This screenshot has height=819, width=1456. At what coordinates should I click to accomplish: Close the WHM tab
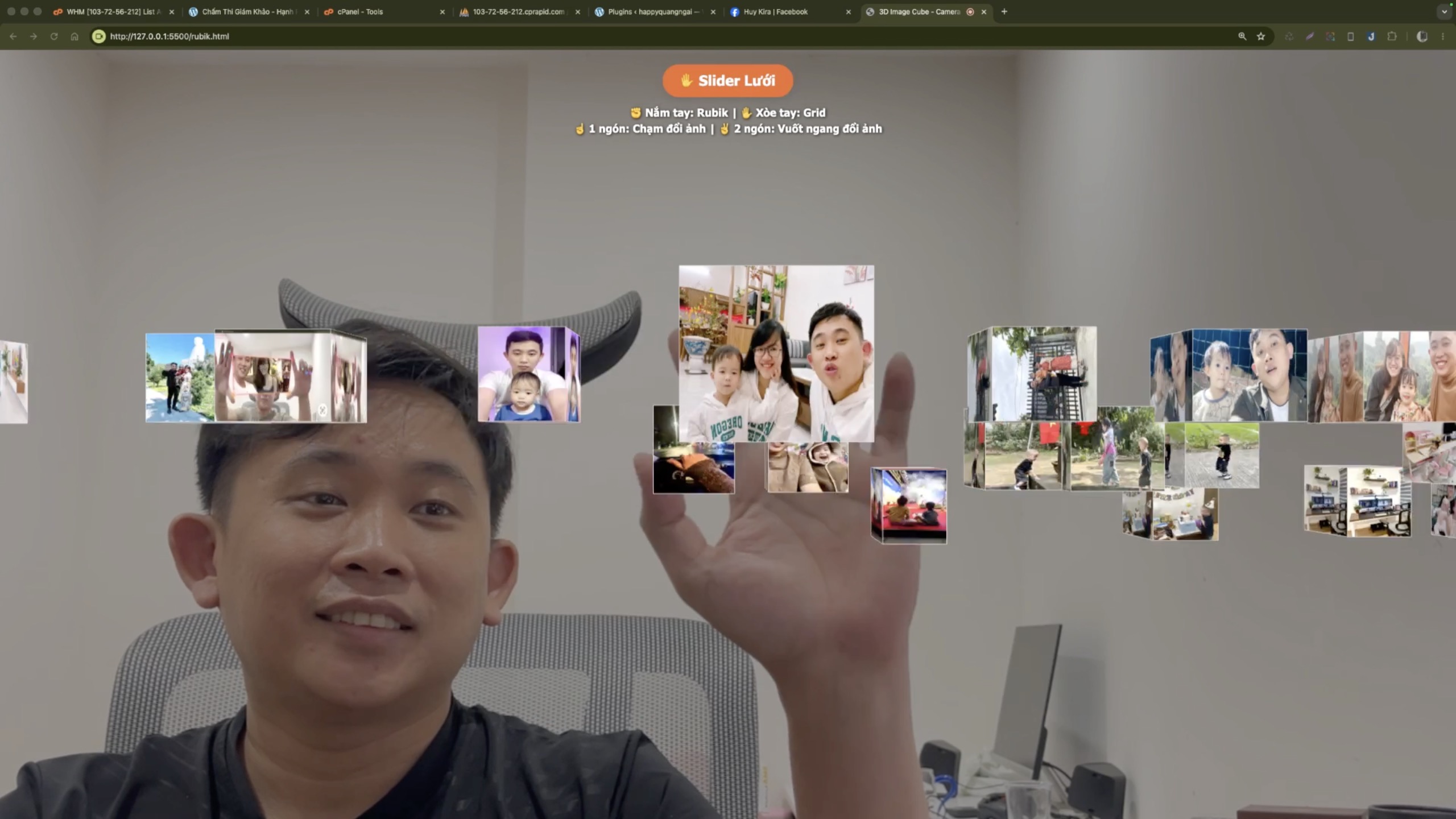[x=172, y=11]
